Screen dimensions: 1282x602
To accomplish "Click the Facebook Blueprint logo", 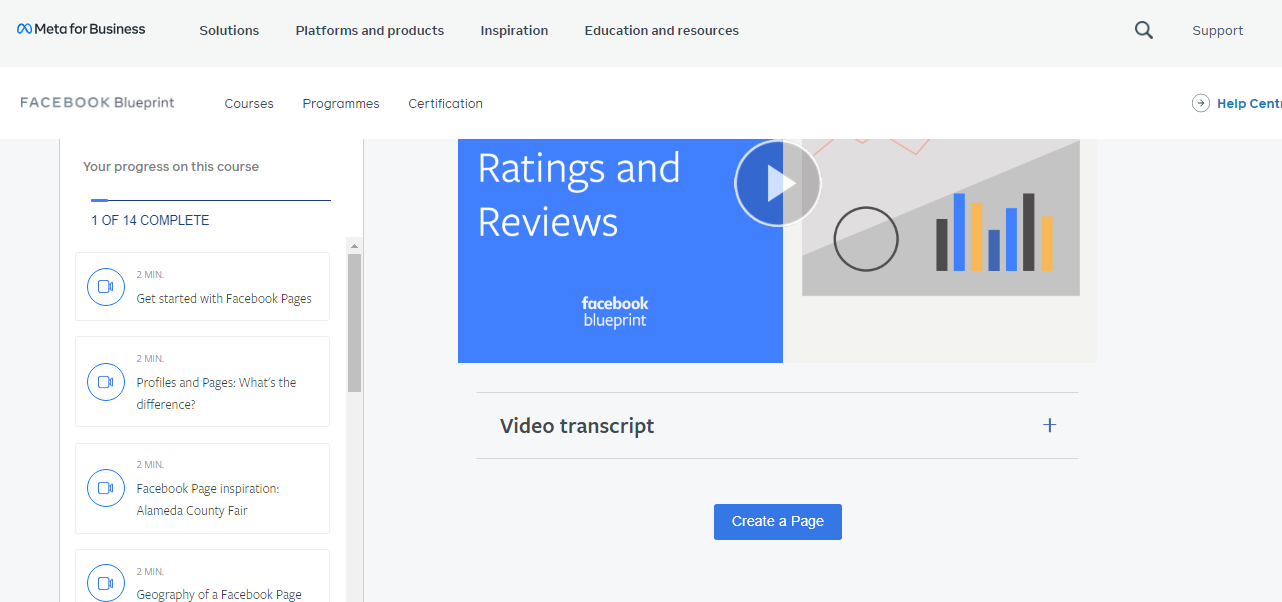I will (97, 103).
